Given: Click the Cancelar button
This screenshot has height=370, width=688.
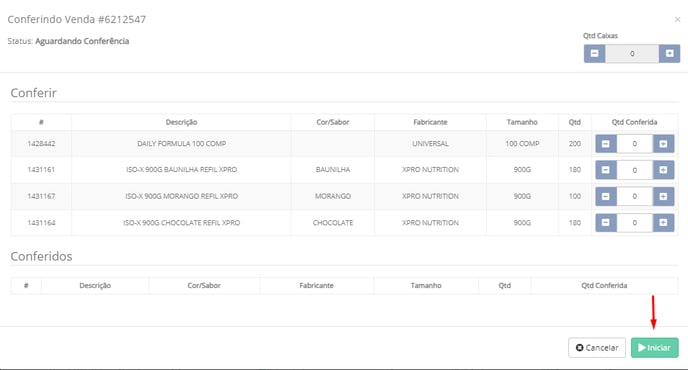Looking at the screenshot, I should coord(597,348).
